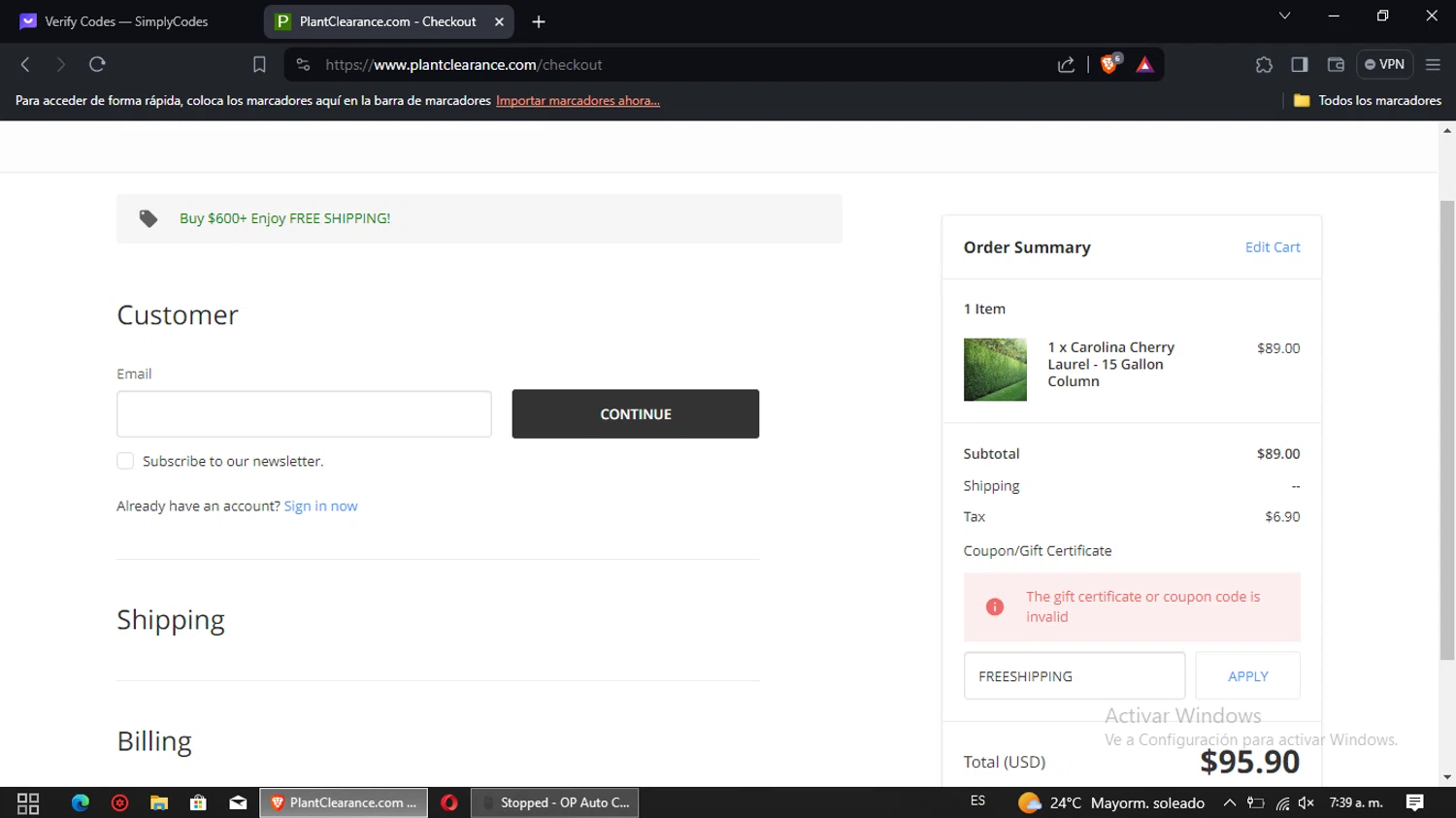Open Microsoft Store taskbar icon

point(198,802)
